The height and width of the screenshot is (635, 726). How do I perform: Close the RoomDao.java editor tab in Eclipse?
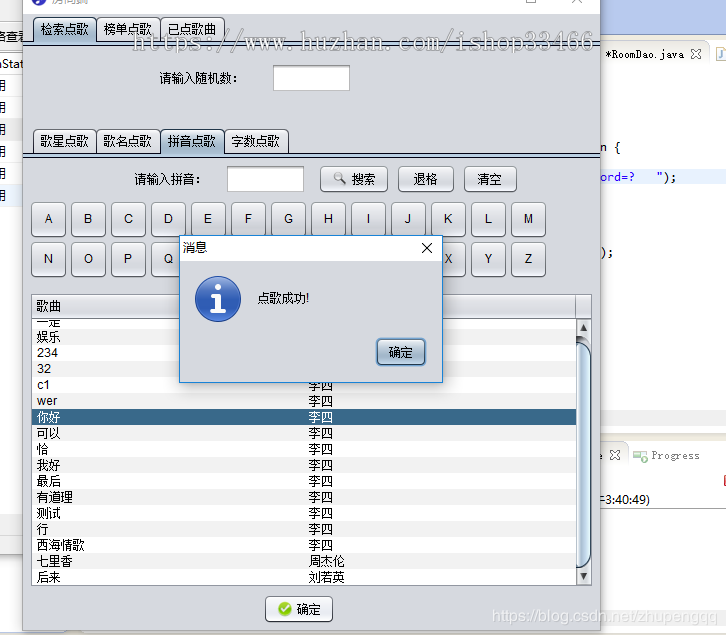(x=695, y=54)
